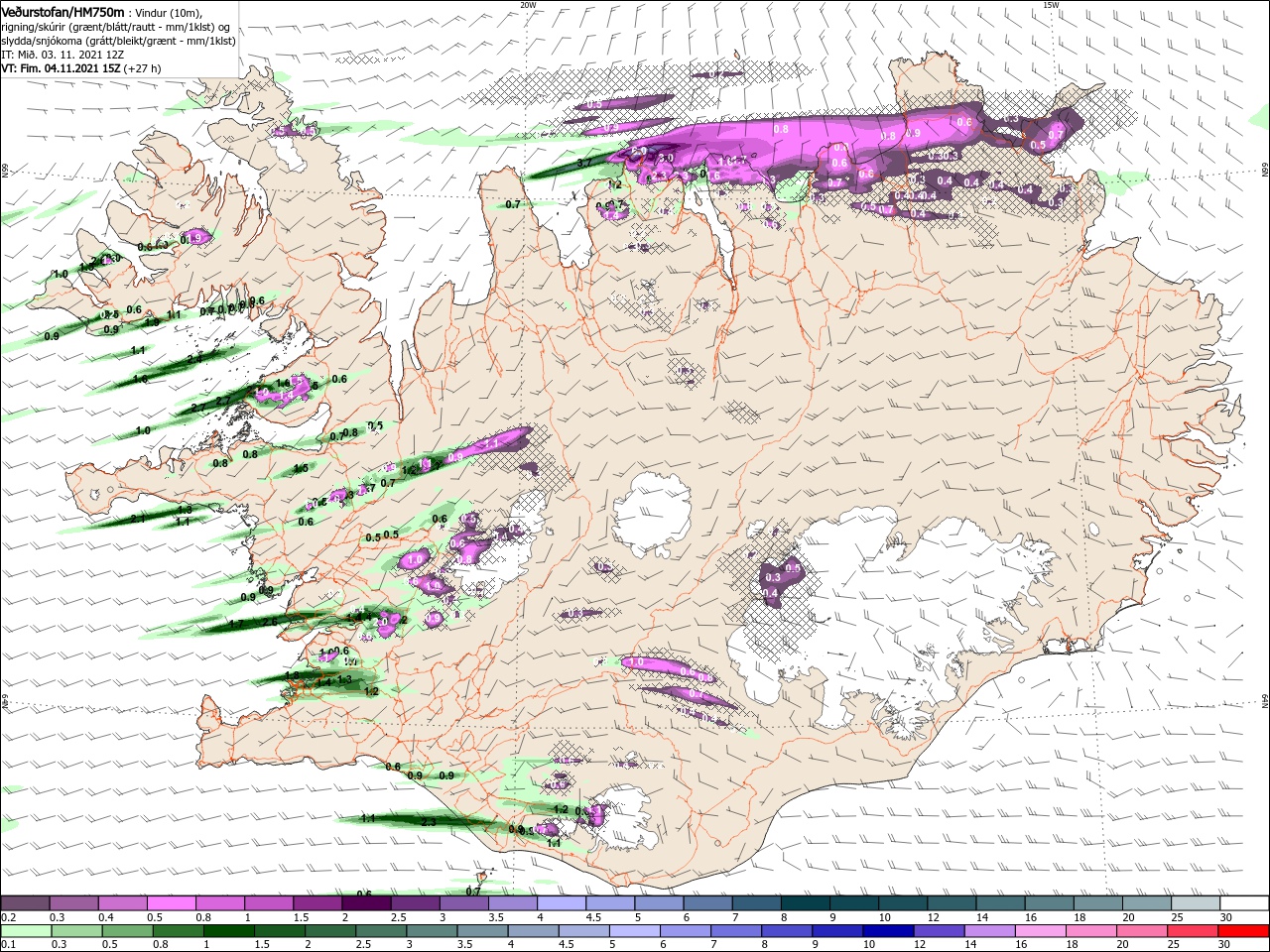The height and width of the screenshot is (952, 1270).
Task: Click the pale grey 25 swatch in the snow legend
Action: coord(1196,903)
